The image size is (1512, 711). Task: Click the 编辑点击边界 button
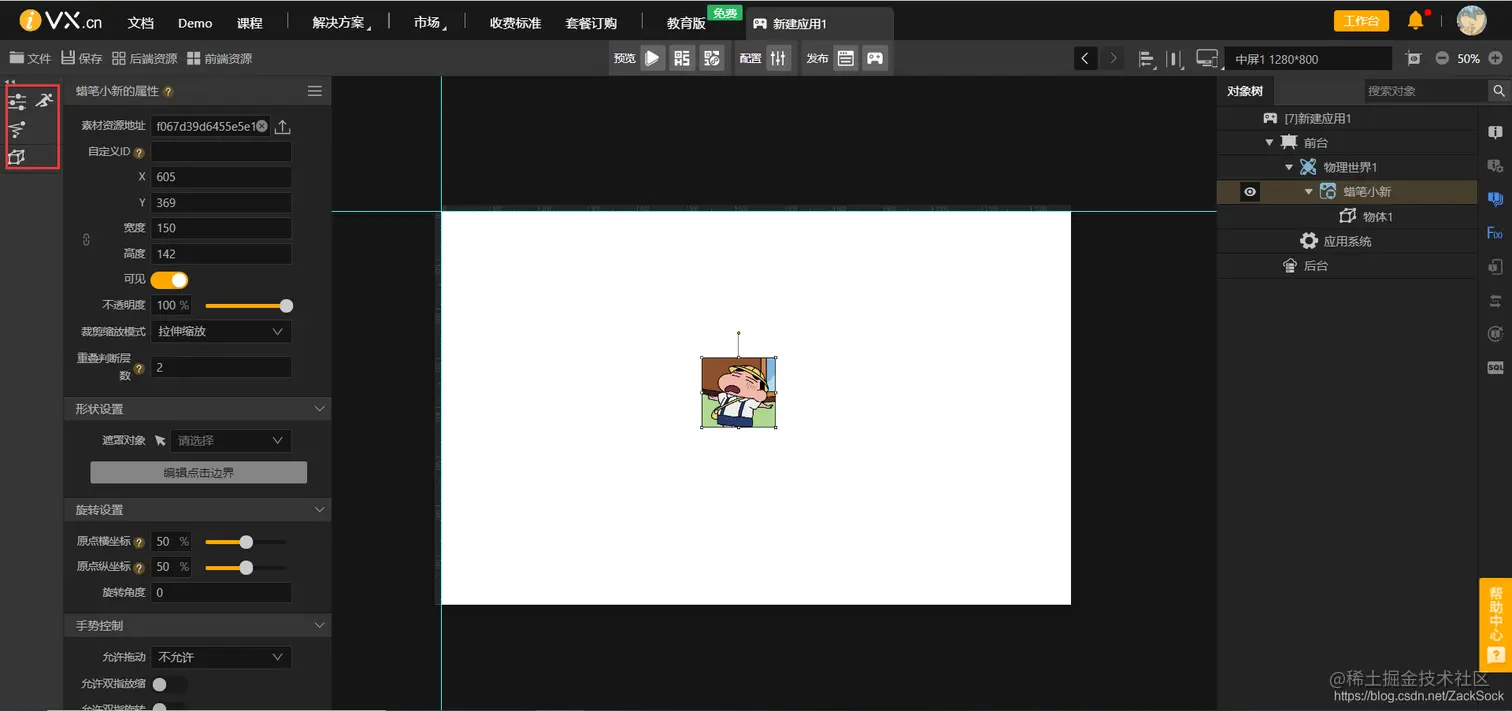(x=198, y=472)
